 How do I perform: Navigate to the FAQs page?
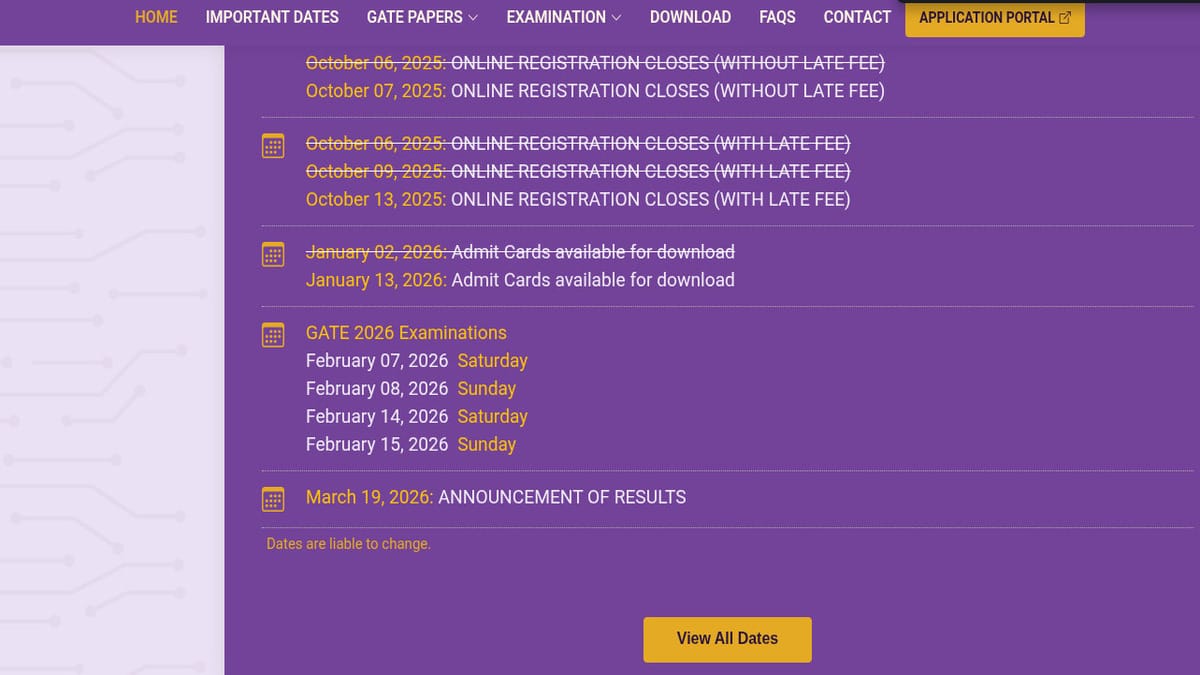pyautogui.click(x=777, y=17)
